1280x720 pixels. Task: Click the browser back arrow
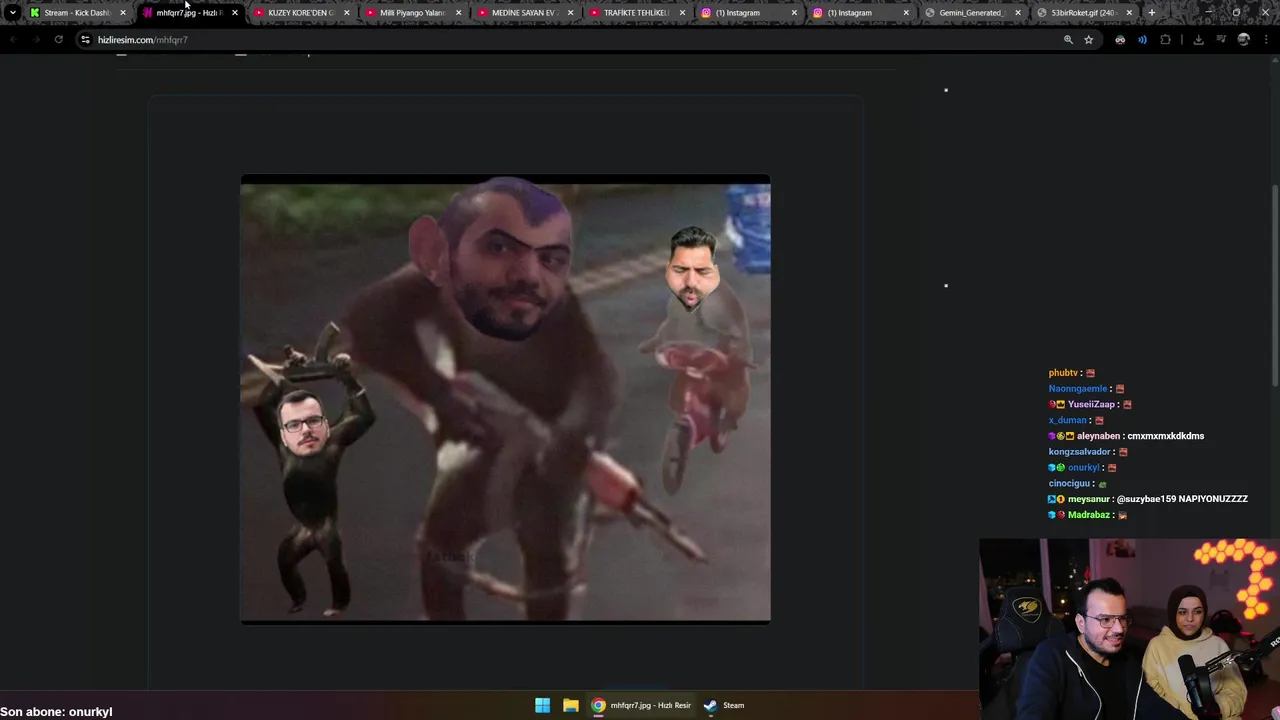(x=12, y=40)
